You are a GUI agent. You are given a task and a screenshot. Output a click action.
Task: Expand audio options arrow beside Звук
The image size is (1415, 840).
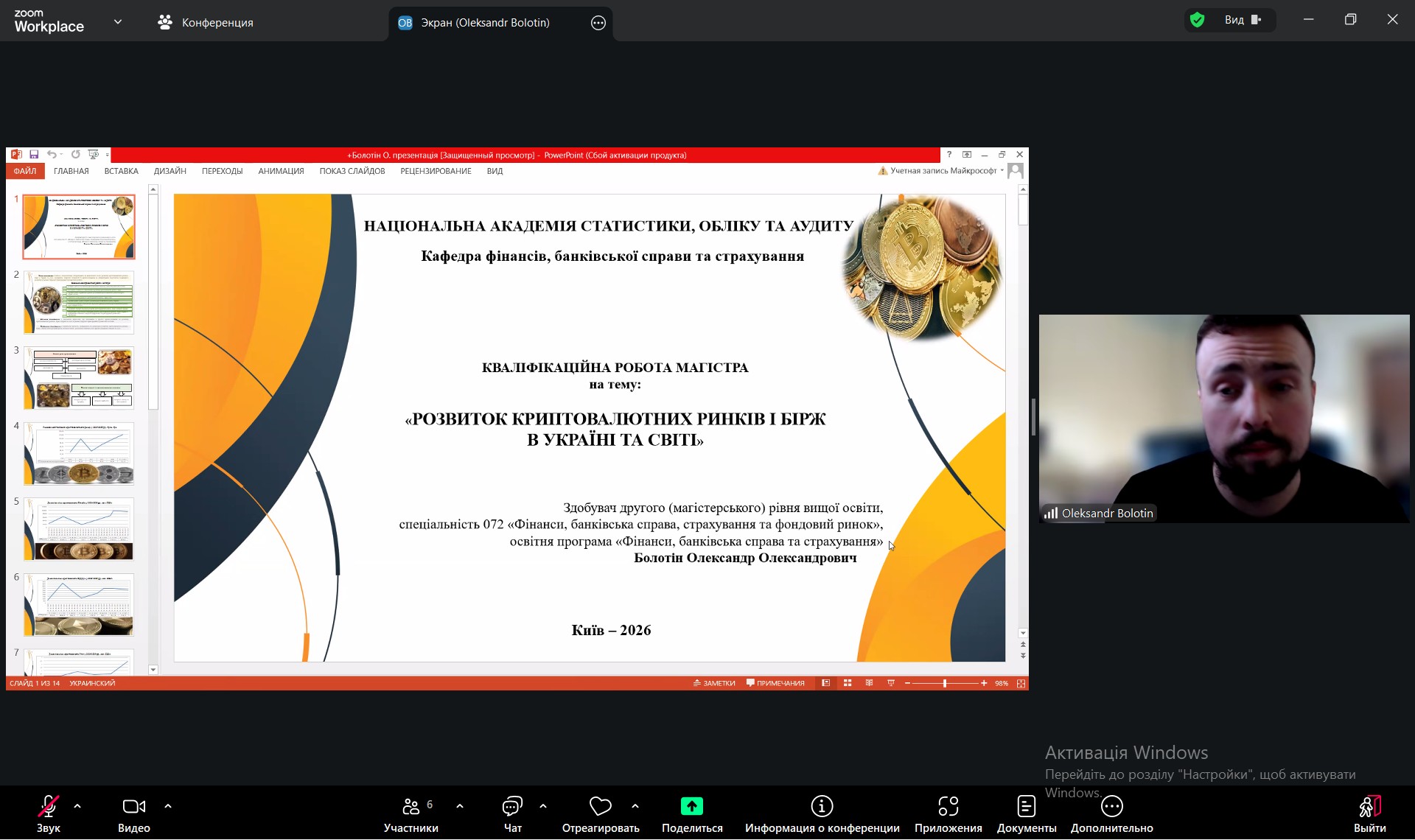(77, 806)
